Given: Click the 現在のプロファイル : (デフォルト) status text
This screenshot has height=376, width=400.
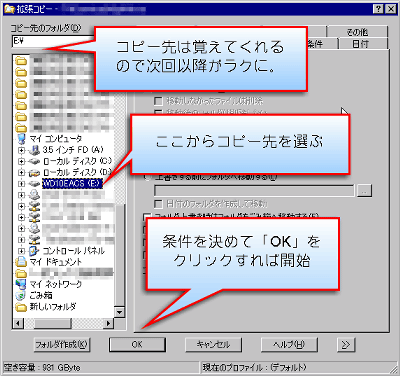Looking at the screenshot, I should pos(254,368).
